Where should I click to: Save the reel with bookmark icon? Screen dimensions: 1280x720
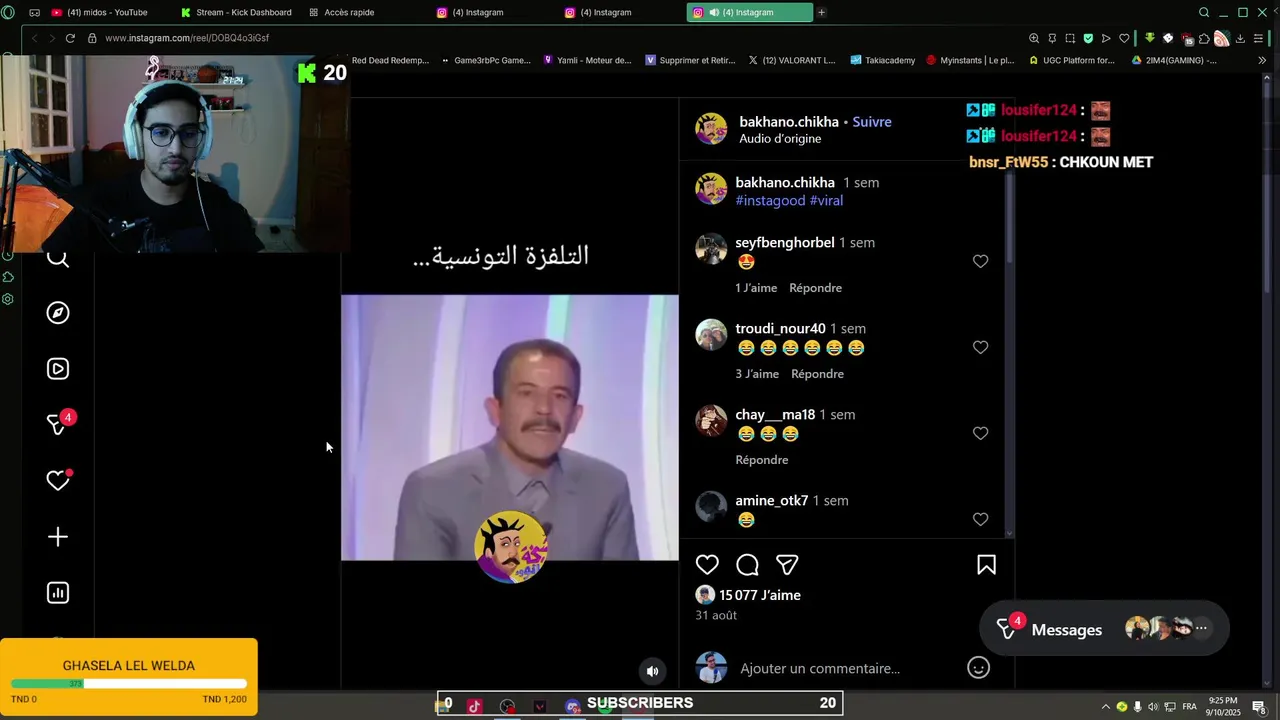[986, 565]
